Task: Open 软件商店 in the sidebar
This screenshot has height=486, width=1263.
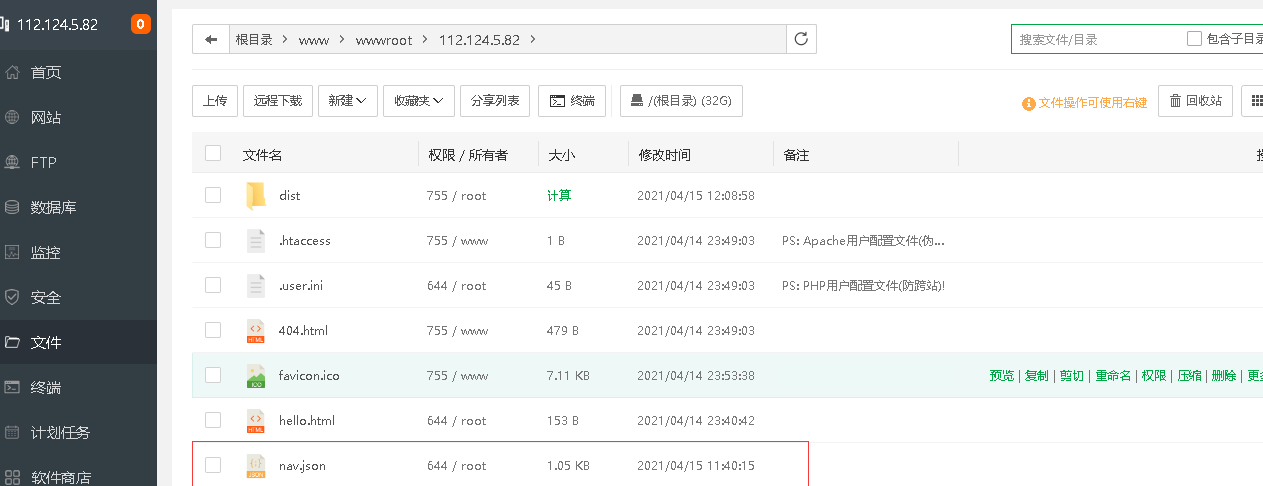Action: point(61,476)
